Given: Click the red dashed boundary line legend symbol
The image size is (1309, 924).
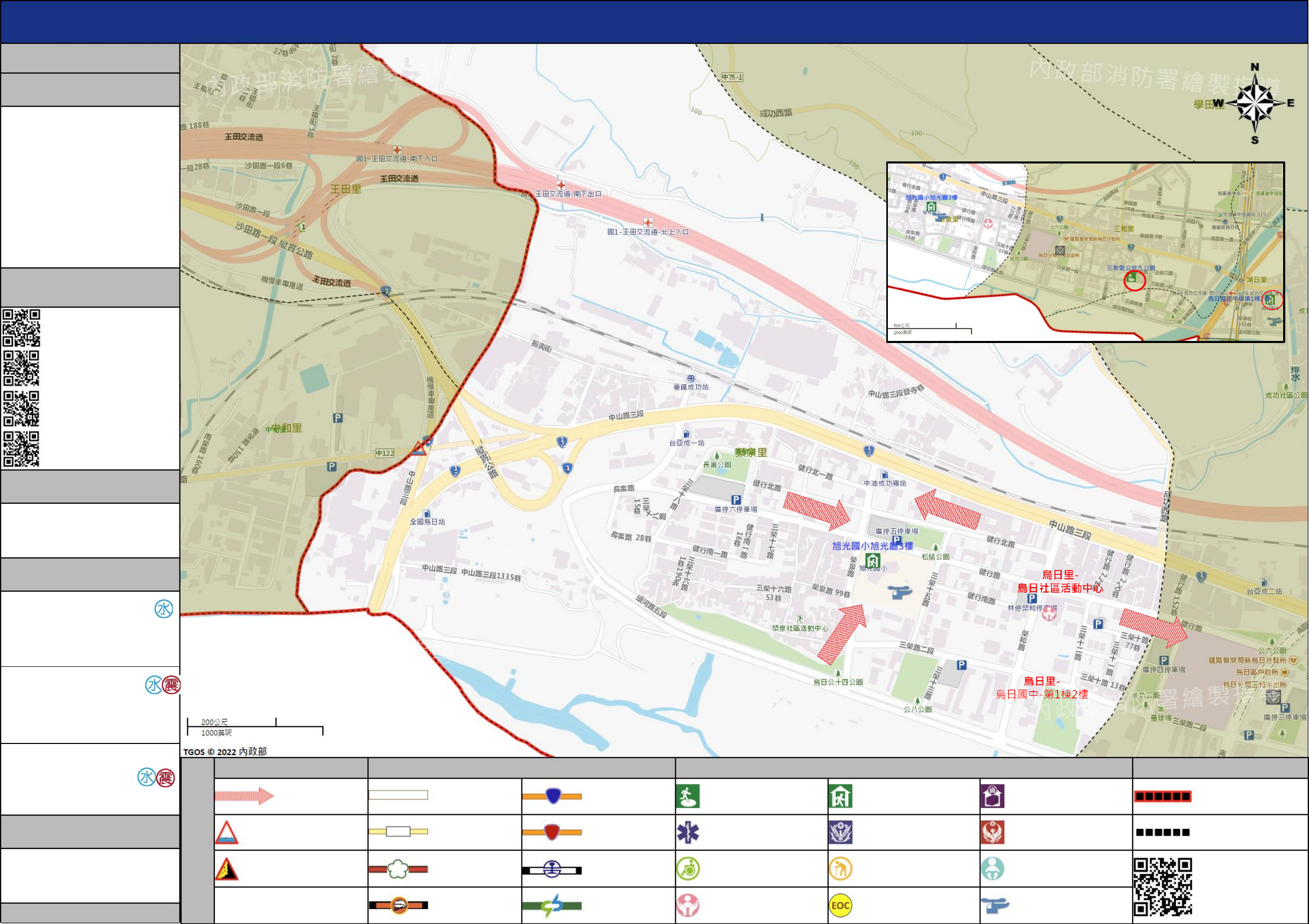Looking at the screenshot, I should (x=1163, y=796).
